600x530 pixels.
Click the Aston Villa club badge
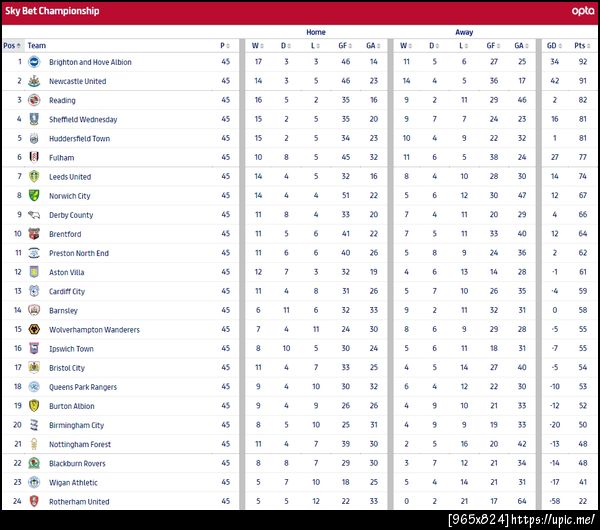click(x=34, y=272)
